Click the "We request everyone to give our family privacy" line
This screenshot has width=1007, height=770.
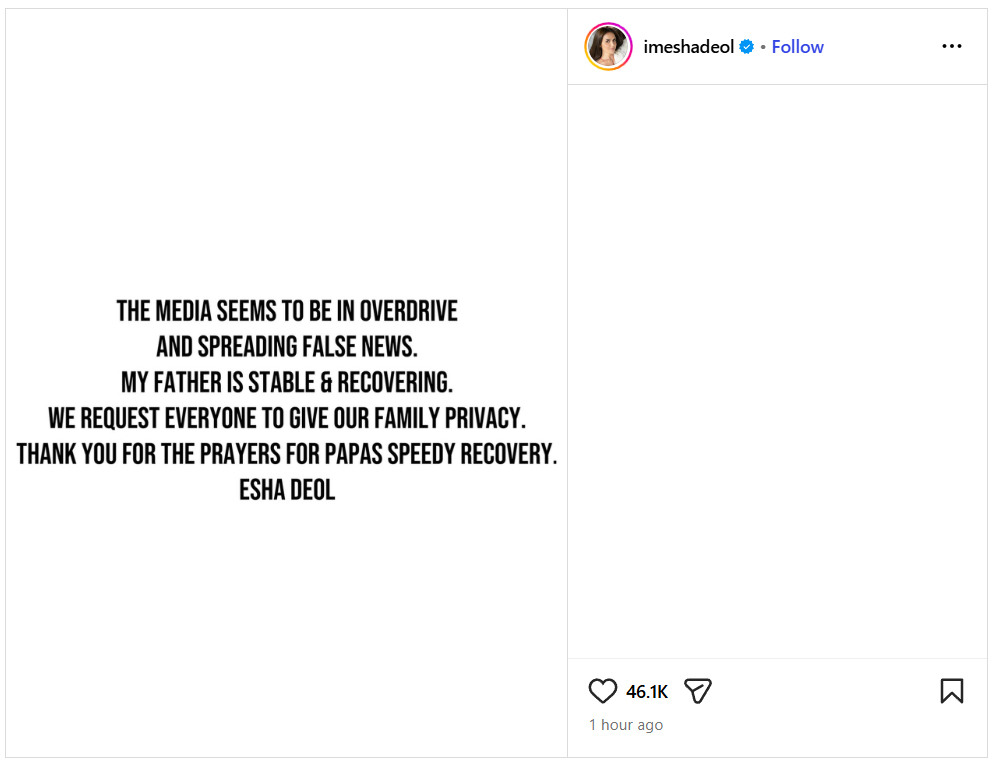pyautogui.click(x=287, y=418)
